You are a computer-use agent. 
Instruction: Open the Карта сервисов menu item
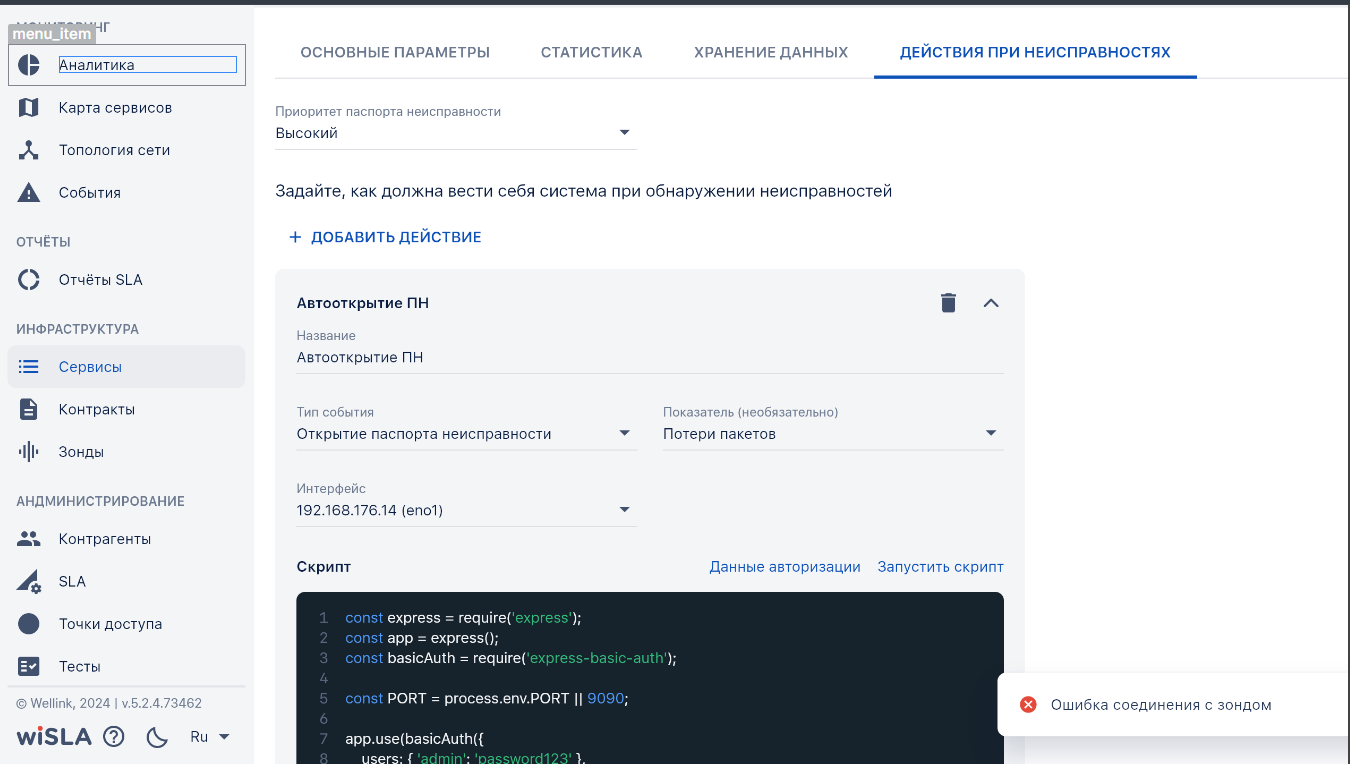point(126,108)
